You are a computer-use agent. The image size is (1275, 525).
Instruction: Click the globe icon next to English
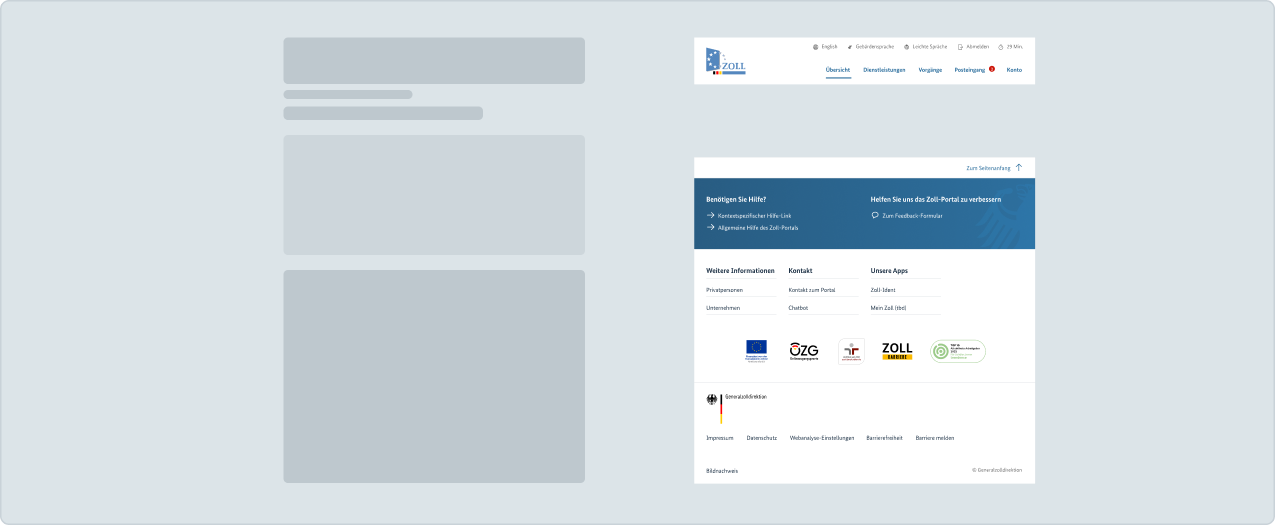[x=816, y=47]
